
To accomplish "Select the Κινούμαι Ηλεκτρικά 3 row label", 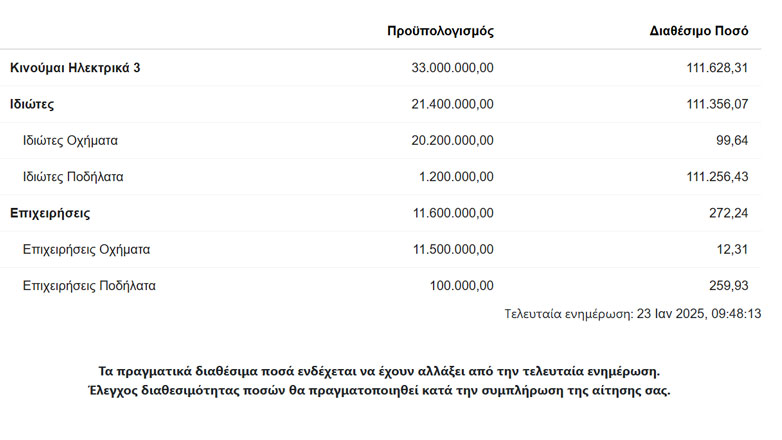I will pos(75,68).
